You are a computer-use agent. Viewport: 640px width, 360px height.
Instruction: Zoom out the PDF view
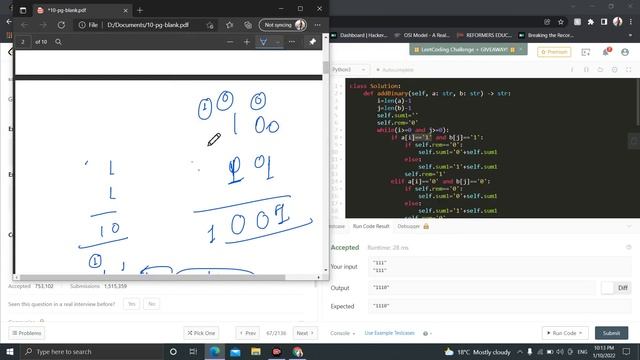[x=230, y=42]
